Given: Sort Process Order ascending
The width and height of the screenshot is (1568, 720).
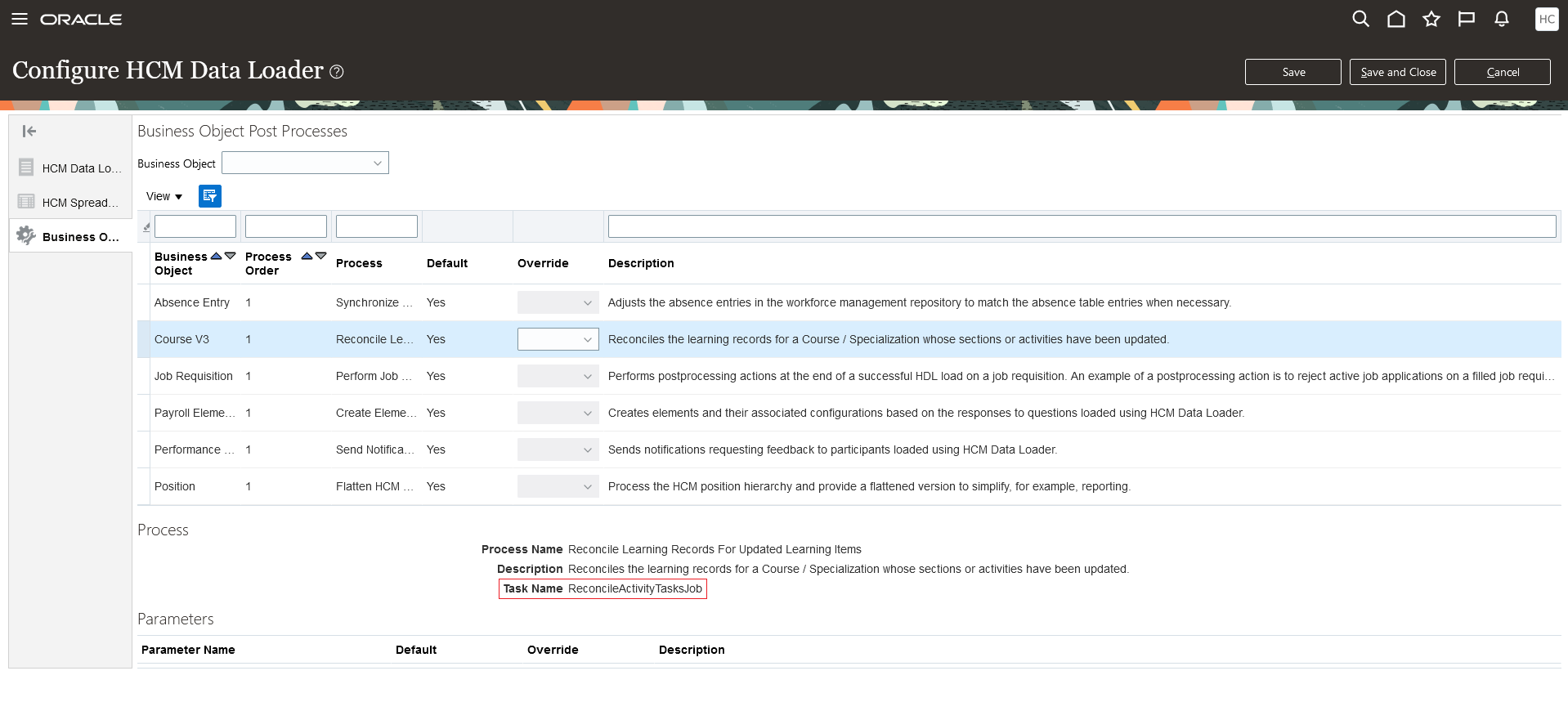Looking at the screenshot, I should tap(307, 256).
